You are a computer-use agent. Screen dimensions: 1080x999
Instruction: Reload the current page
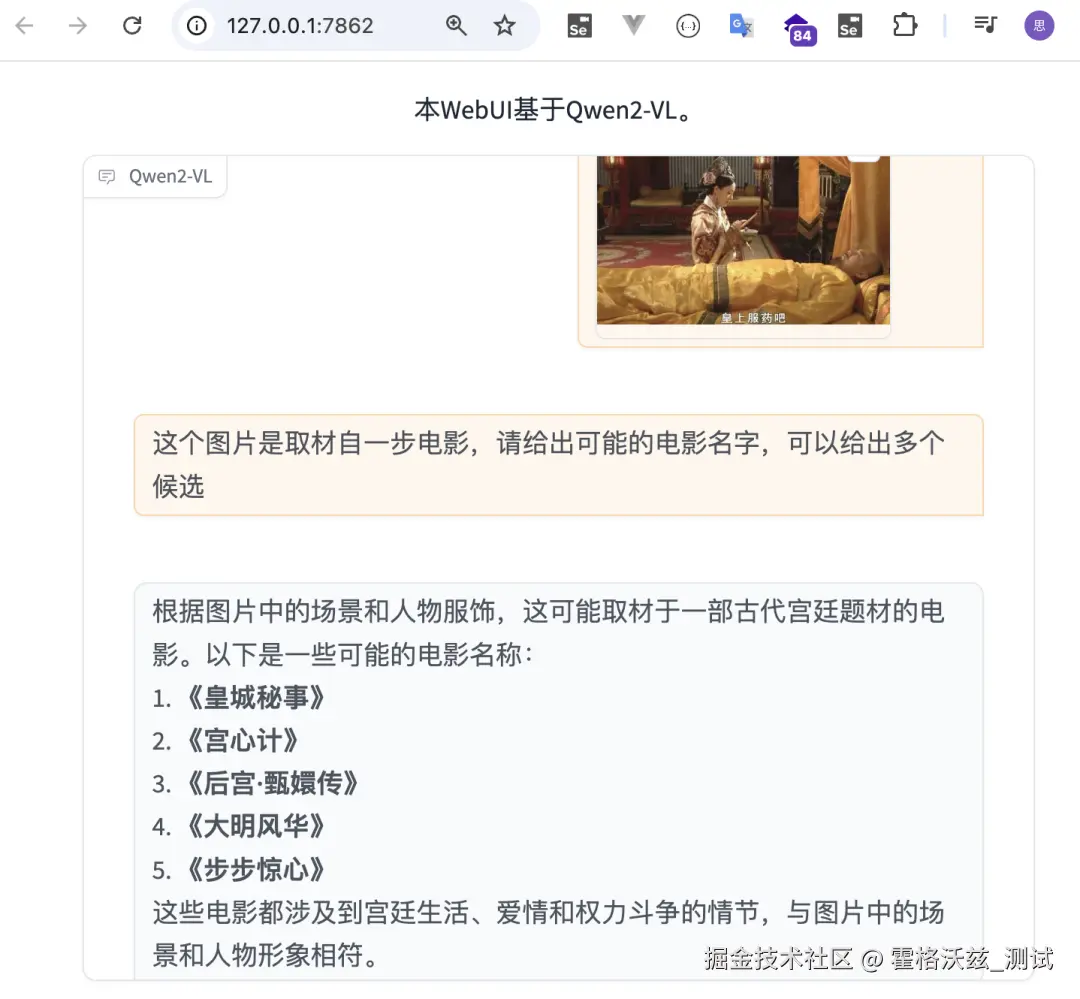(x=131, y=26)
